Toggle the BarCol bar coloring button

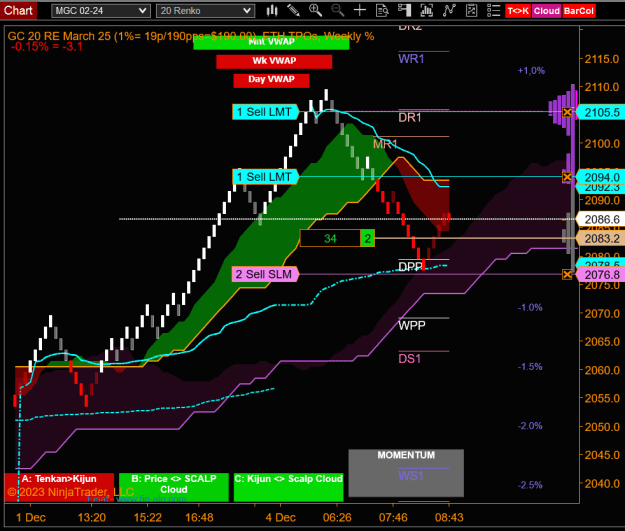coord(579,11)
